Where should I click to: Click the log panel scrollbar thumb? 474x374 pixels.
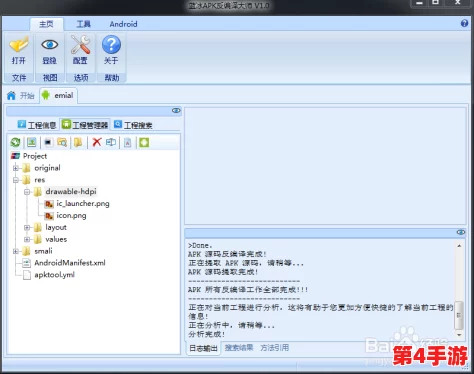pyautogui.click(x=459, y=315)
